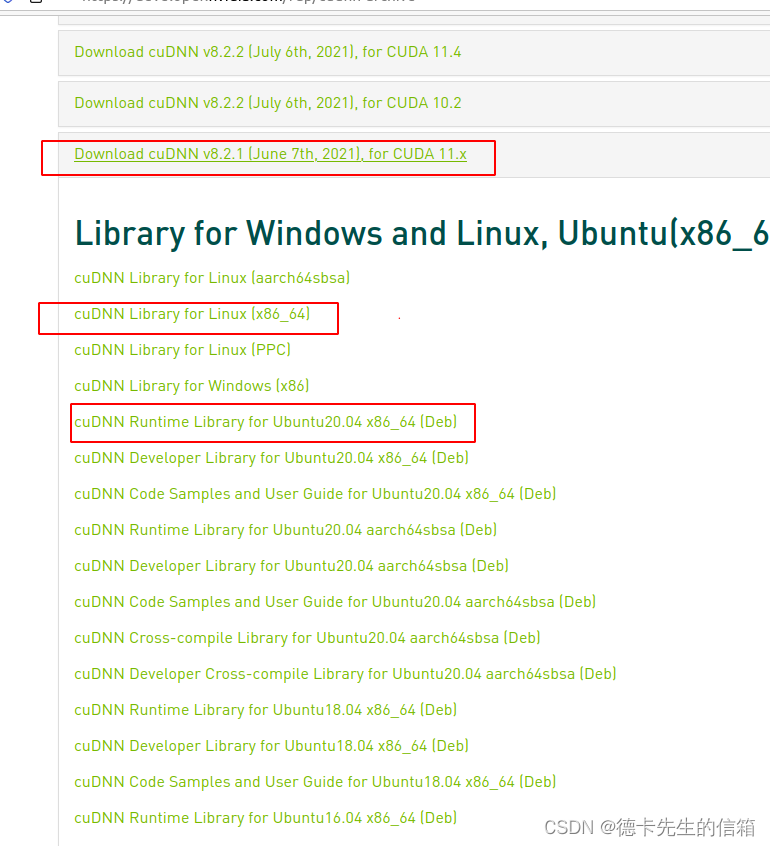770x846 pixels.
Task: Get Code Samples and User Guide Ubuntu18.04 x86_64
Action: (x=315, y=782)
